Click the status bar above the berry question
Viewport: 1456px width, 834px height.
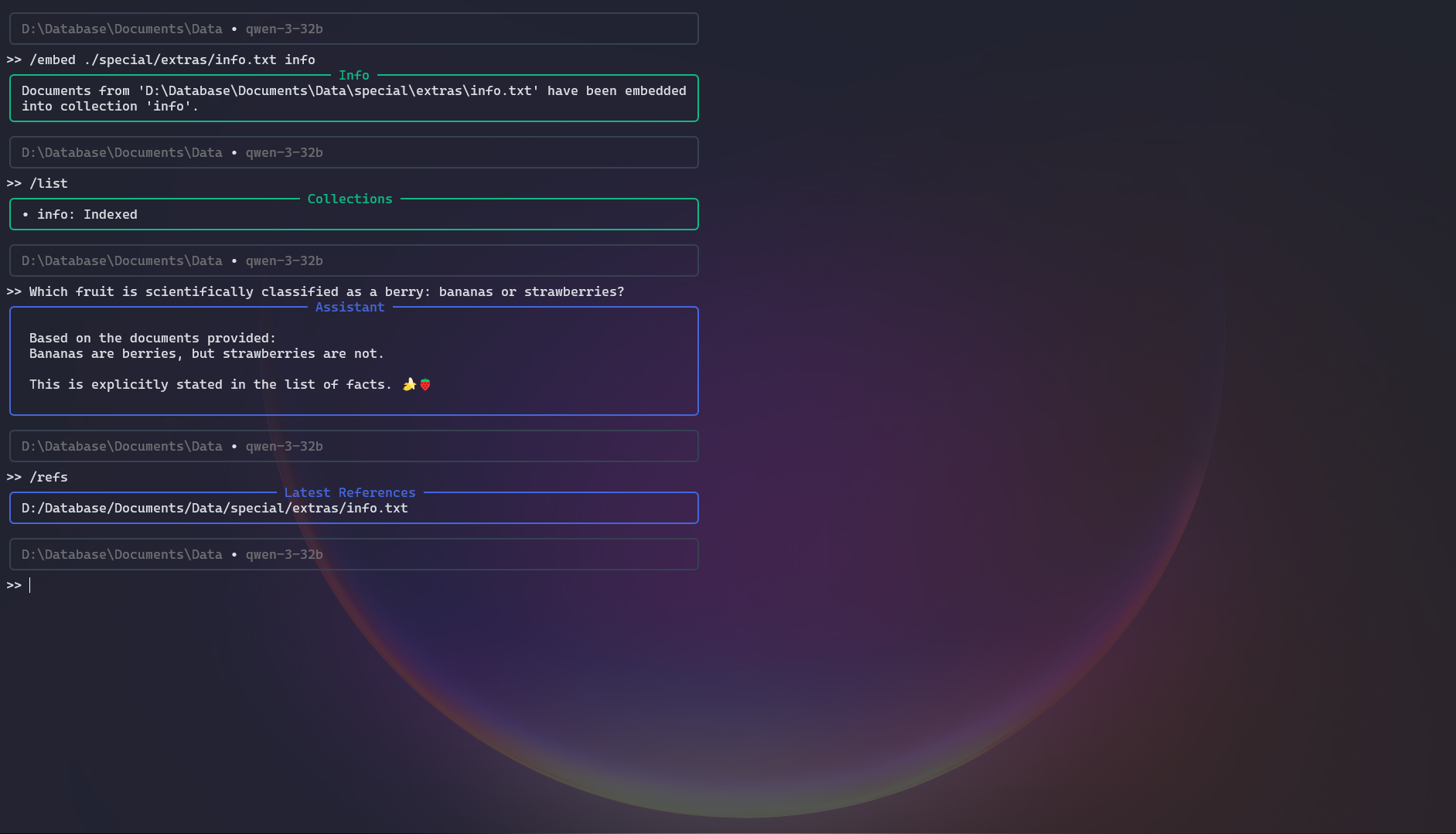click(353, 260)
